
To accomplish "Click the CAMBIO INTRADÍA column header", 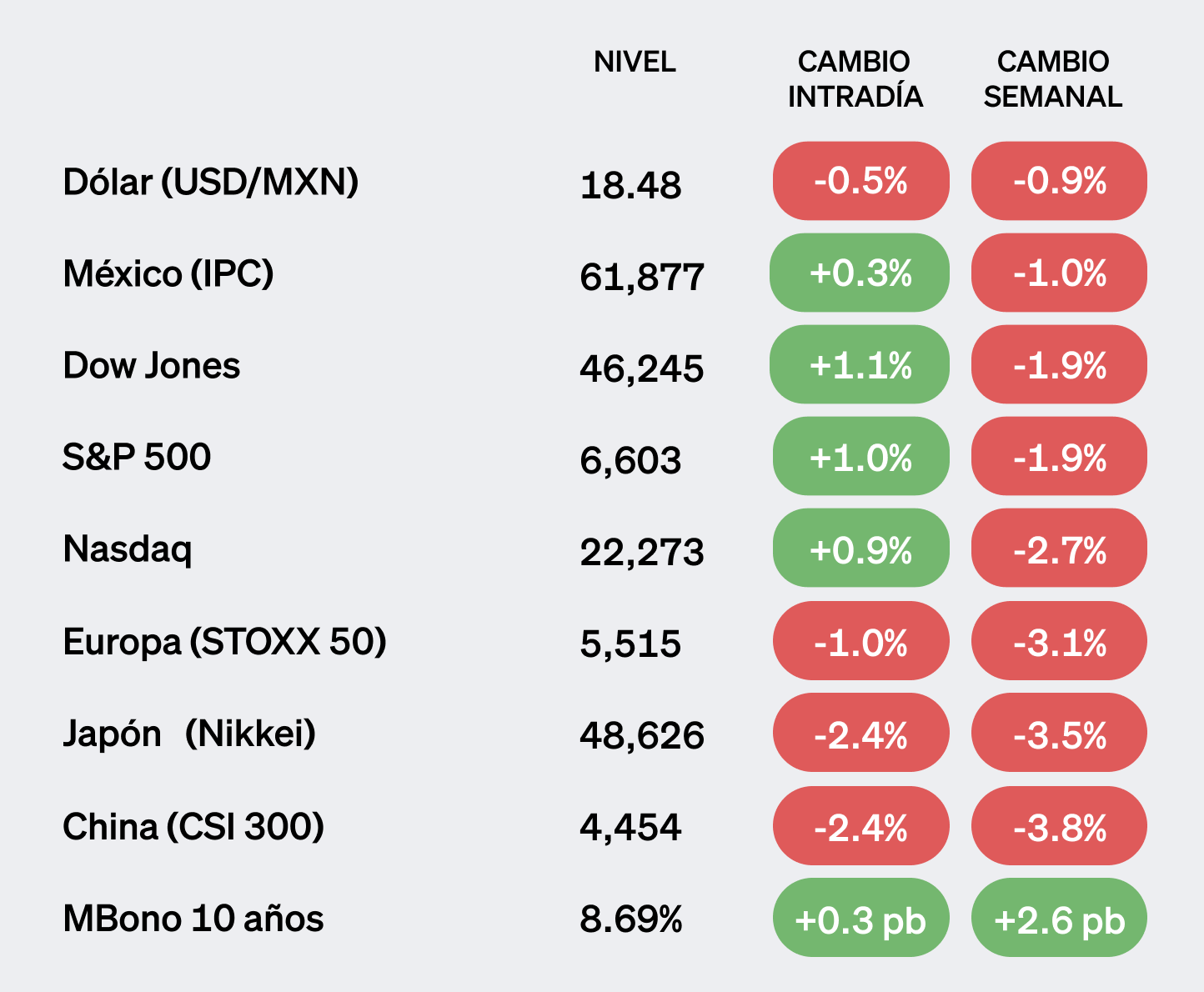I will click(855, 79).
